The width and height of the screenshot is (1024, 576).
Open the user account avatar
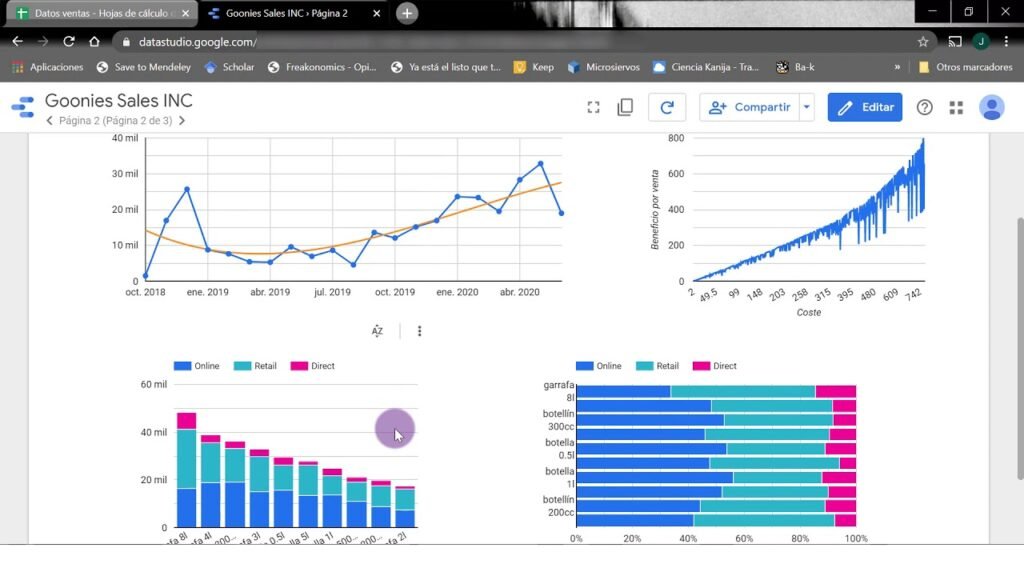[x=991, y=107]
